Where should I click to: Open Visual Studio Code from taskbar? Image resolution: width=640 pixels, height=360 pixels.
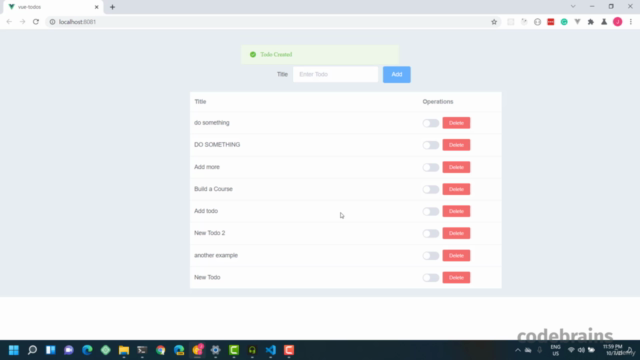point(271,350)
